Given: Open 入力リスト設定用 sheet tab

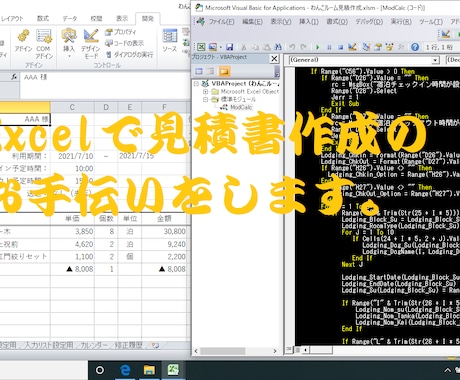Looking at the screenshot, I should click(49, 345).
